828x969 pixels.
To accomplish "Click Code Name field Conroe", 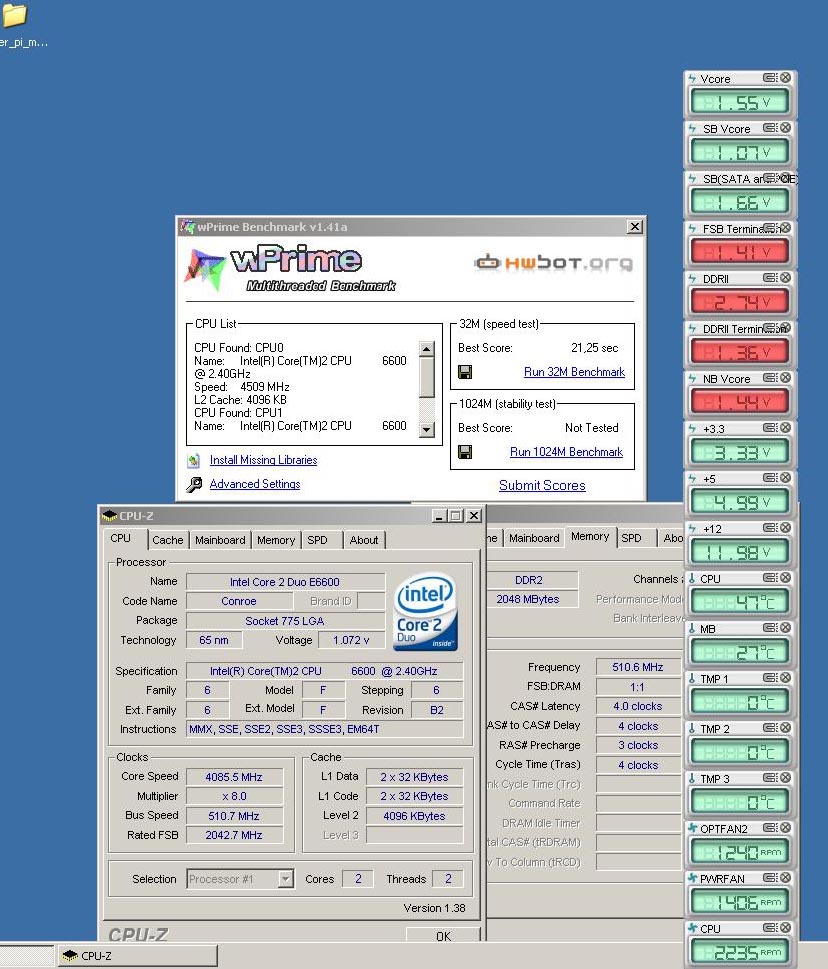I will [x=239, y=601].
